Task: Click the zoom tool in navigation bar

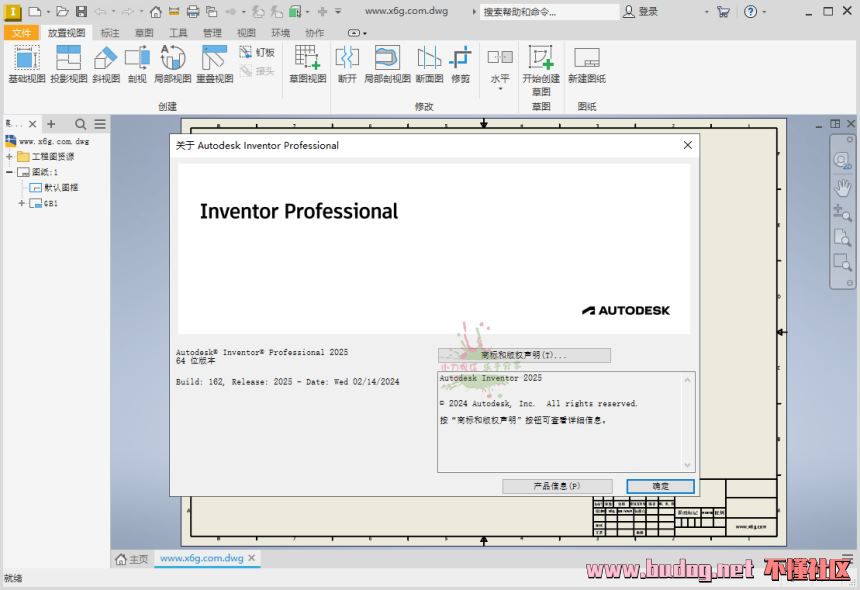Action: coord(842,212)
